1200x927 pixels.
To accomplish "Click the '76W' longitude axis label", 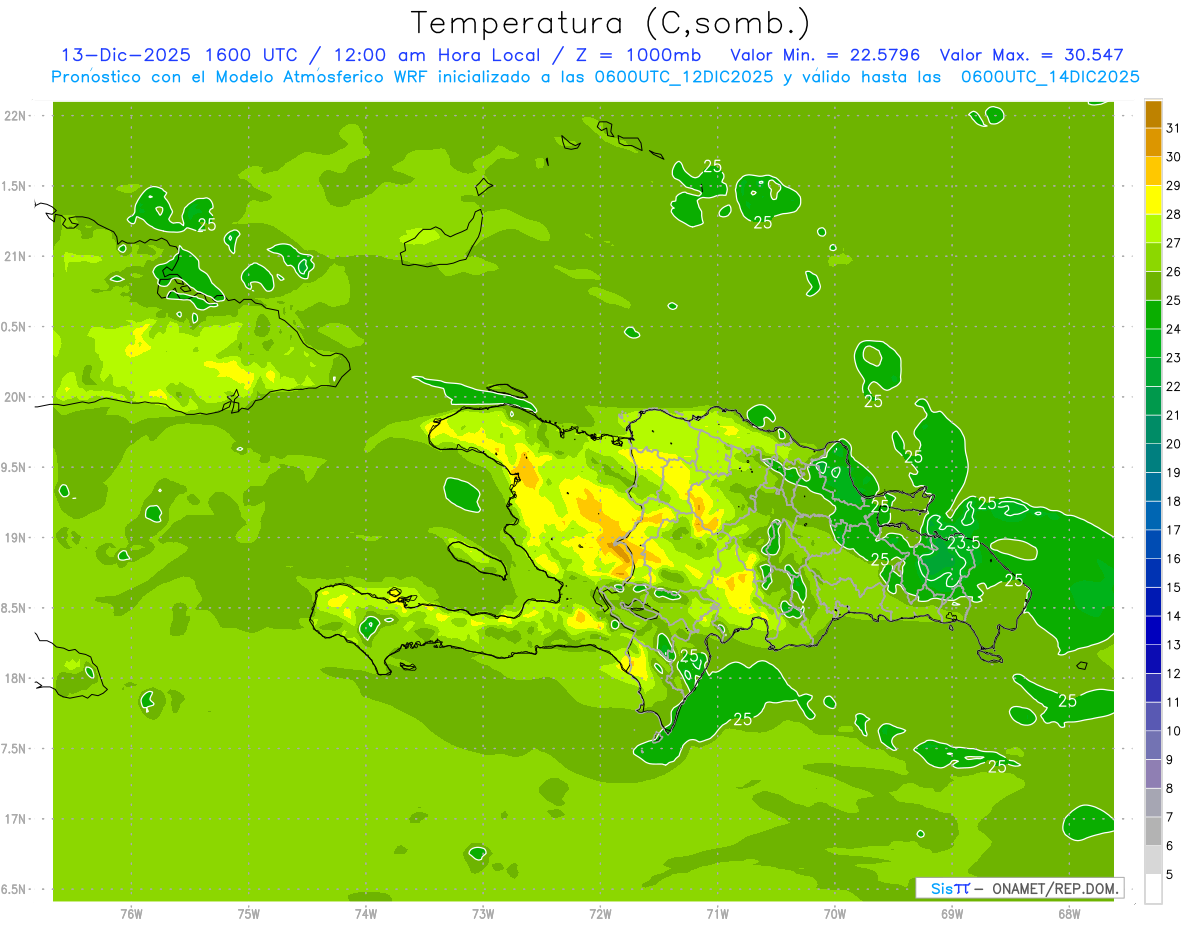I will [131, 914].
